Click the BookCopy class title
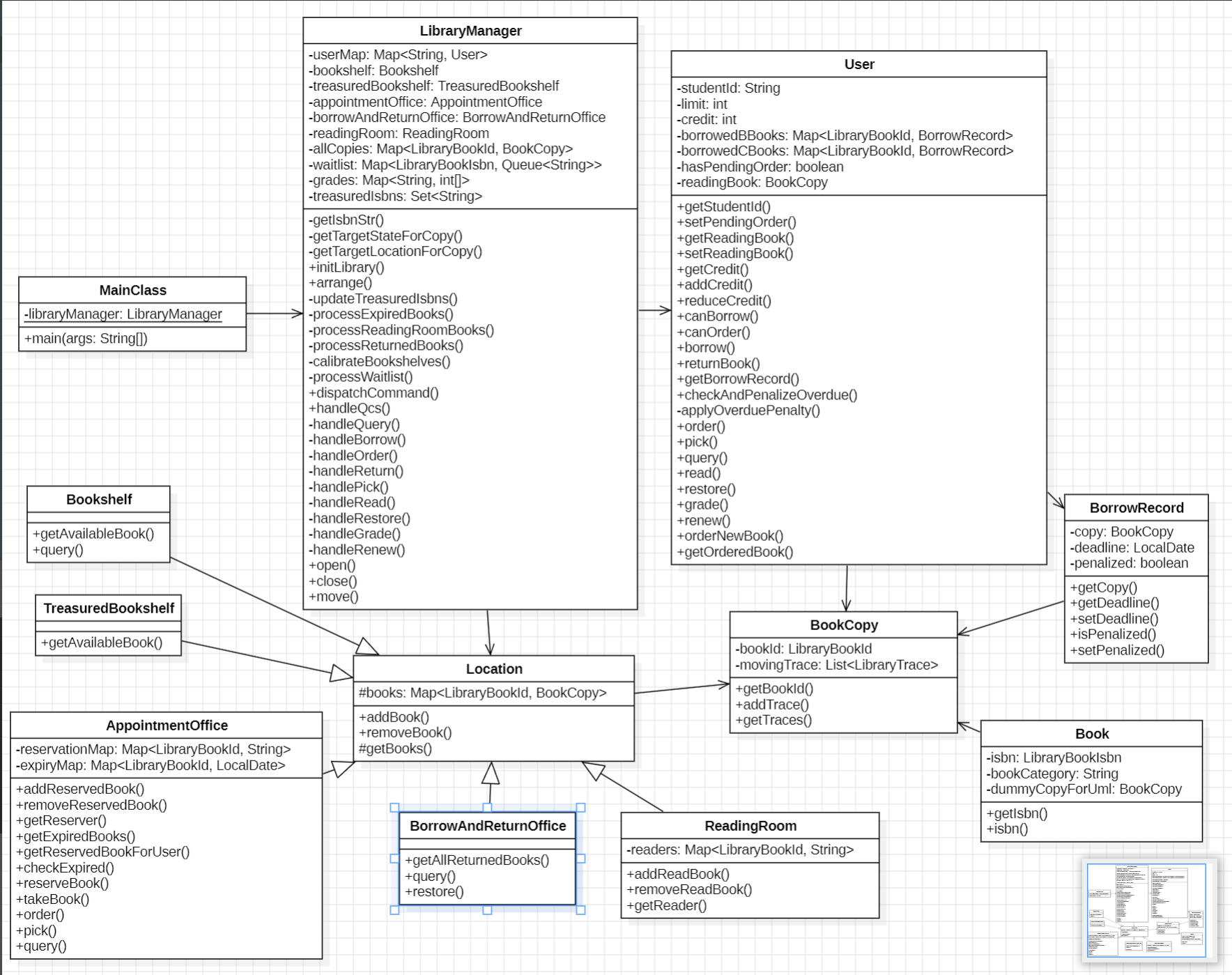 (x=844, y=624)
